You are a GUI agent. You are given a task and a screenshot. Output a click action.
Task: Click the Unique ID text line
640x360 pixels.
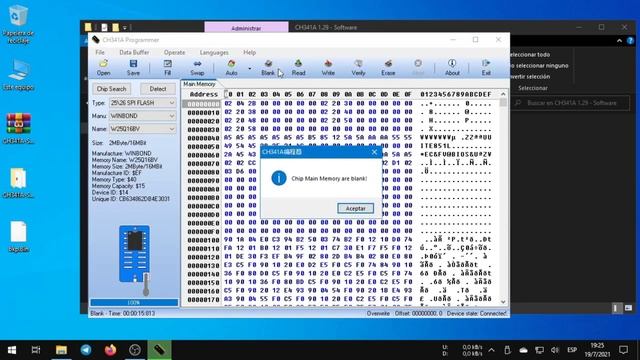coord(131,199)
